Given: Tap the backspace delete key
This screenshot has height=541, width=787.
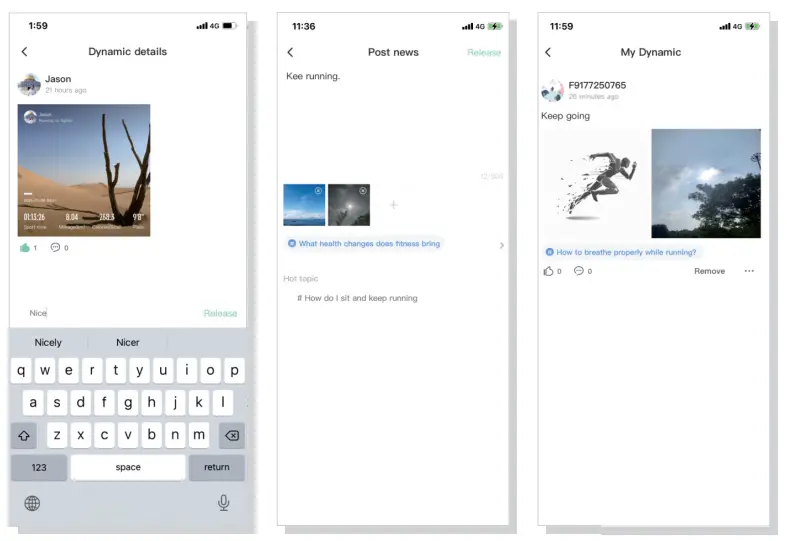Looking at the screenshot, I should [232, 435].
